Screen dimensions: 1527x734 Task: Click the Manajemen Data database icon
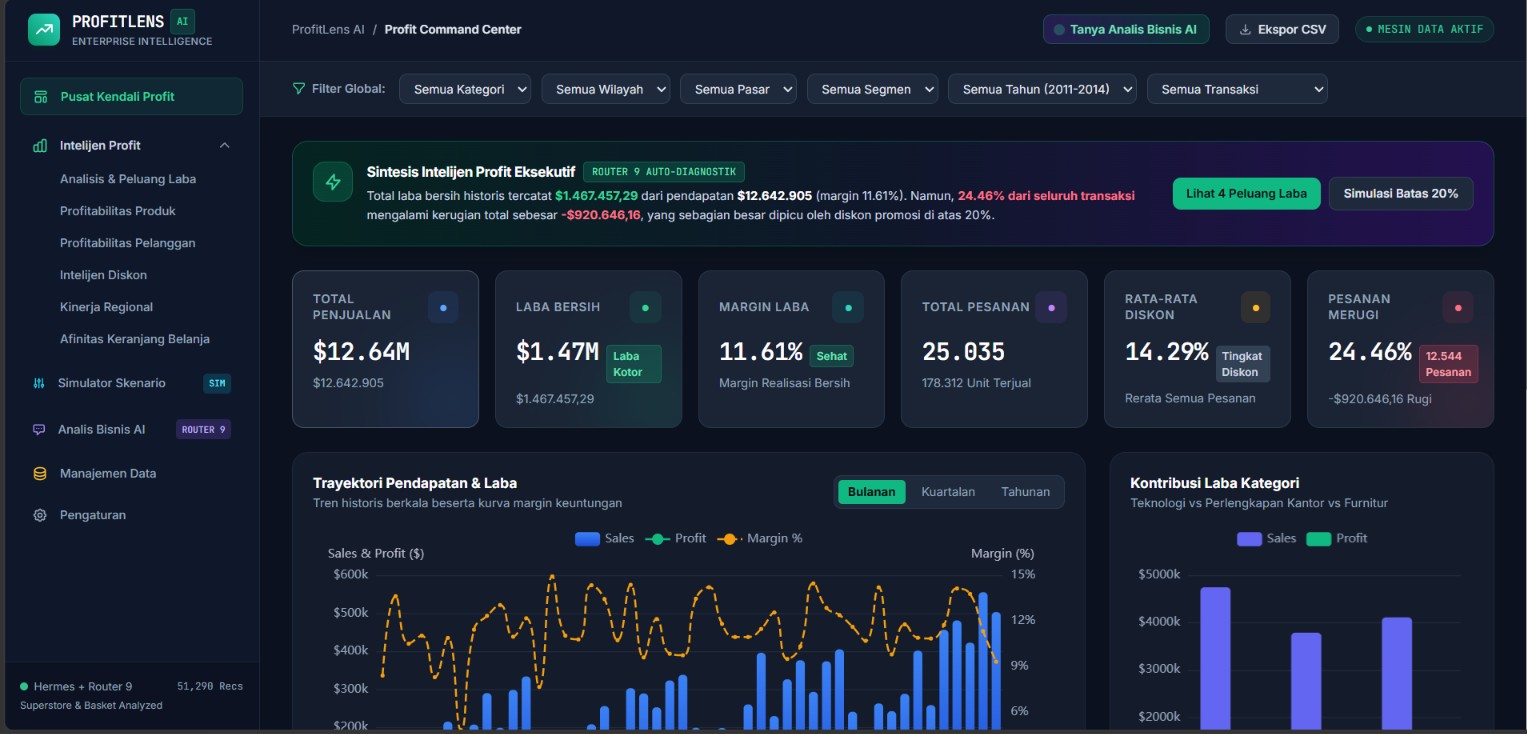(40, 474)
